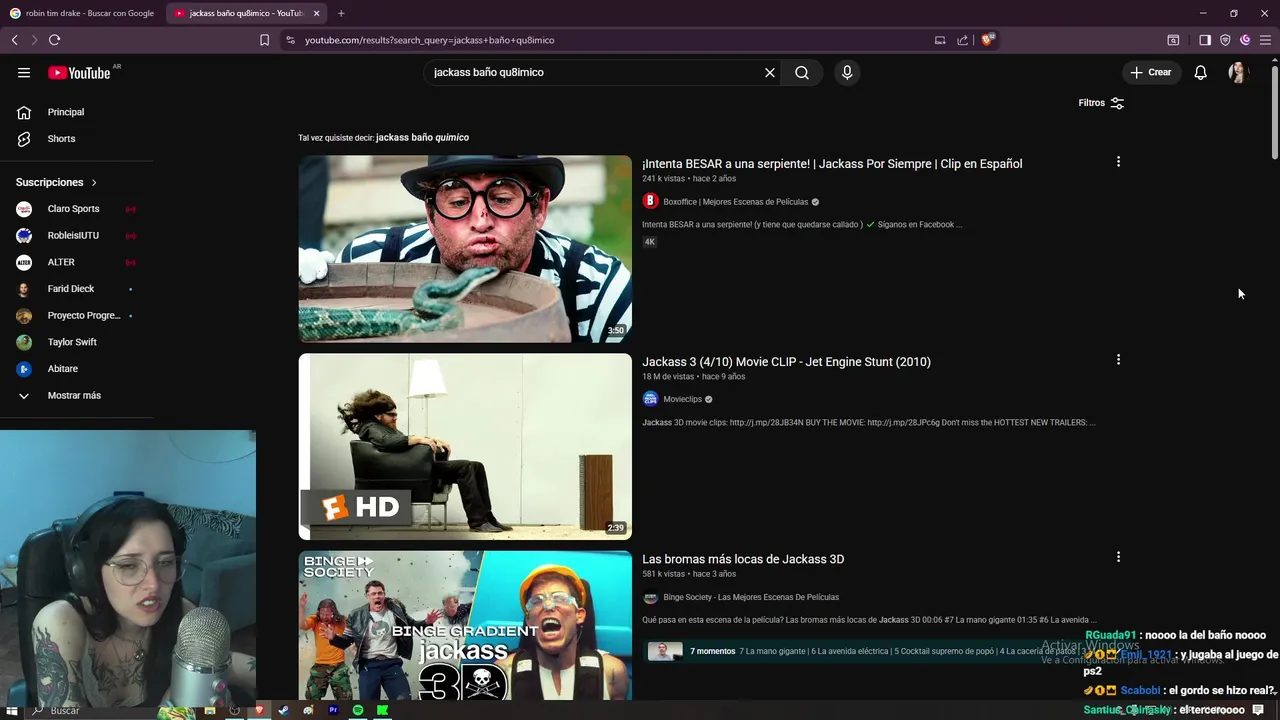The image size is (1280, 720).
Task: Open more options for Jet Engine Stunt video
Action: point(1118,360)
